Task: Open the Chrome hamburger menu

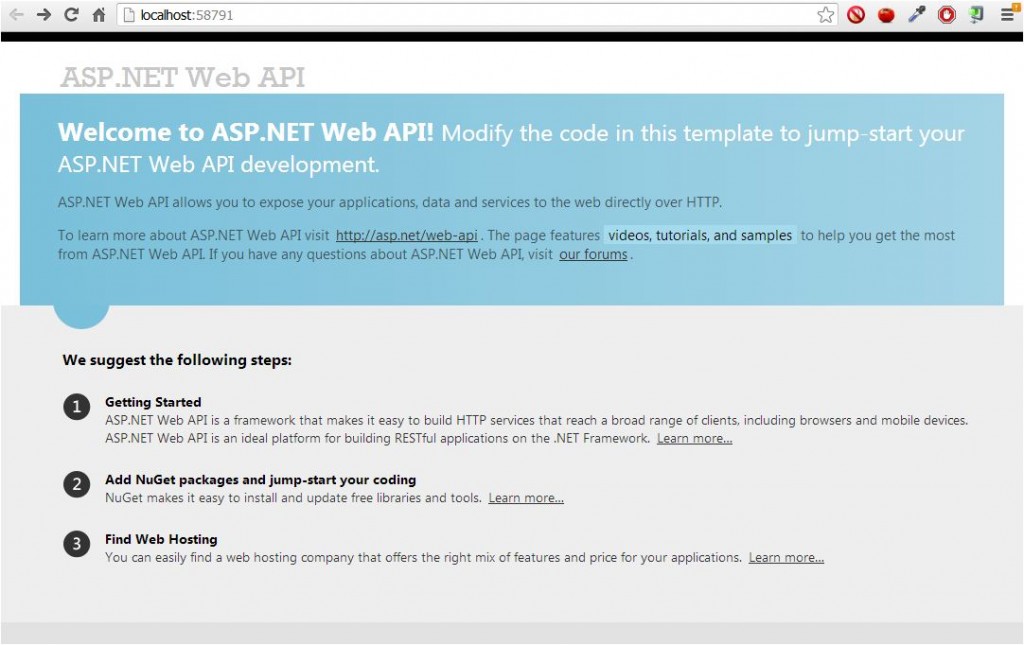Action: [x=1008, y=14]
